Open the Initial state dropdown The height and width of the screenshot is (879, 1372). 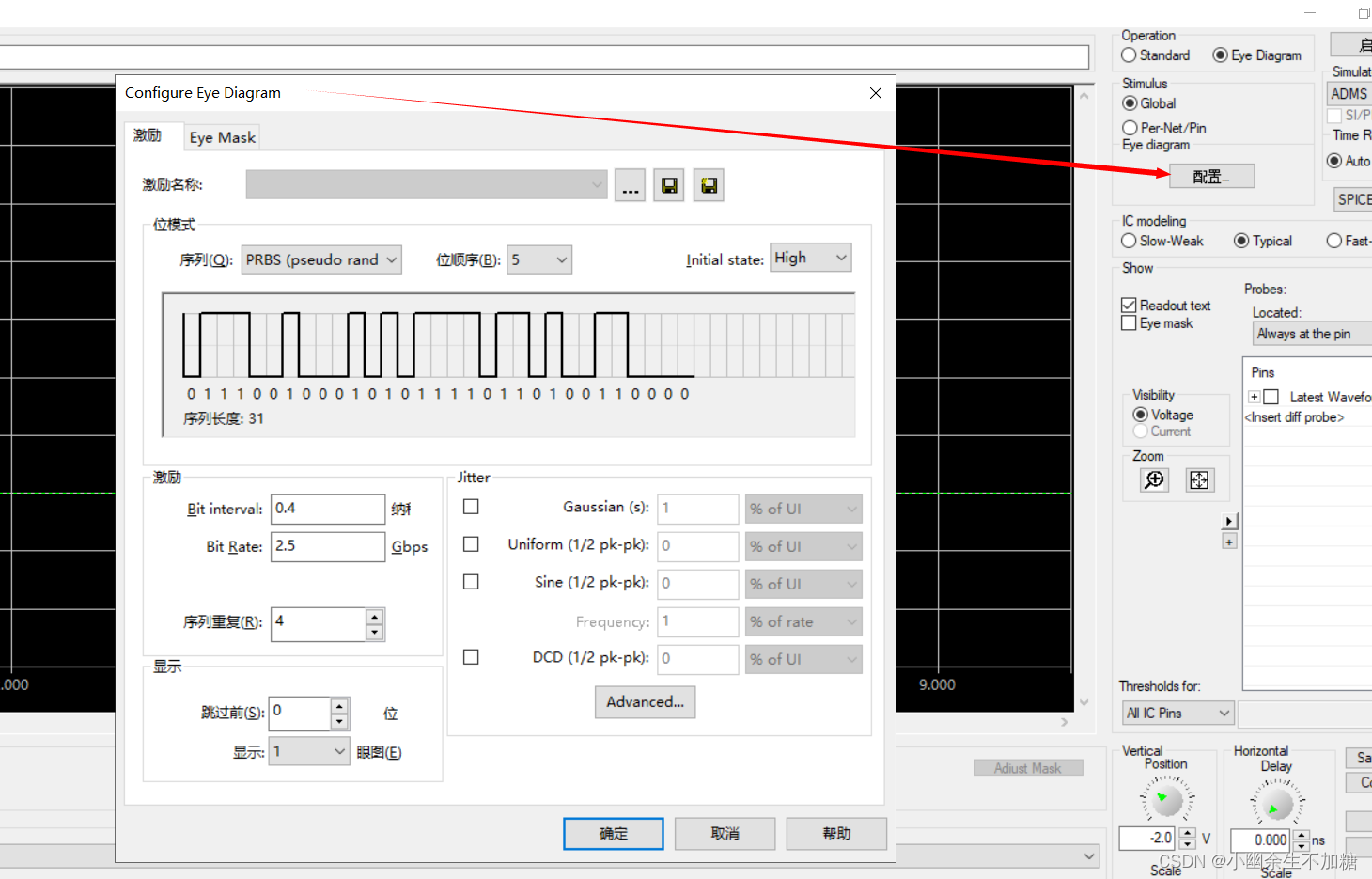(811, 258)
